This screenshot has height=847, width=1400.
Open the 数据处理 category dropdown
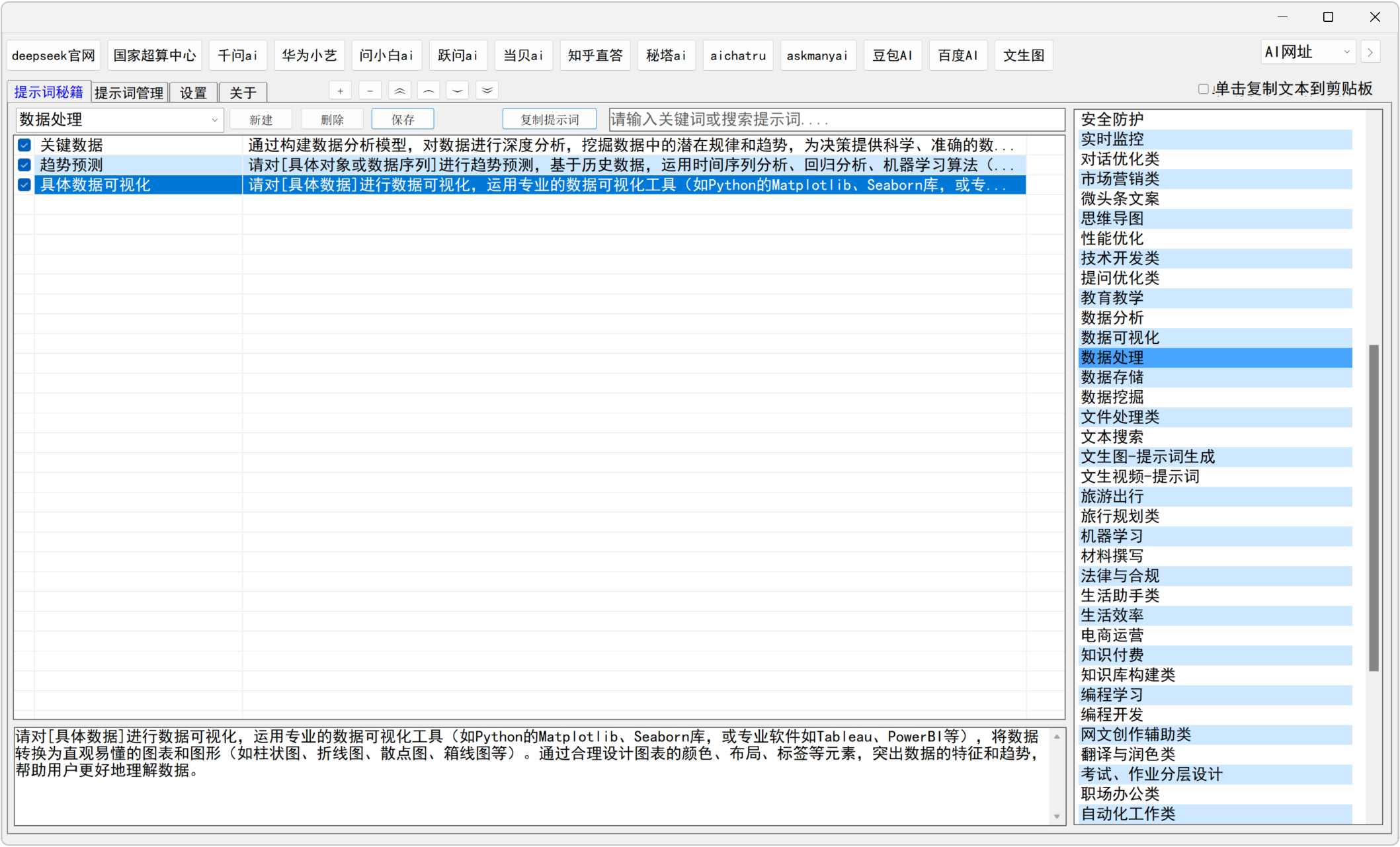[x=120, y=120]
